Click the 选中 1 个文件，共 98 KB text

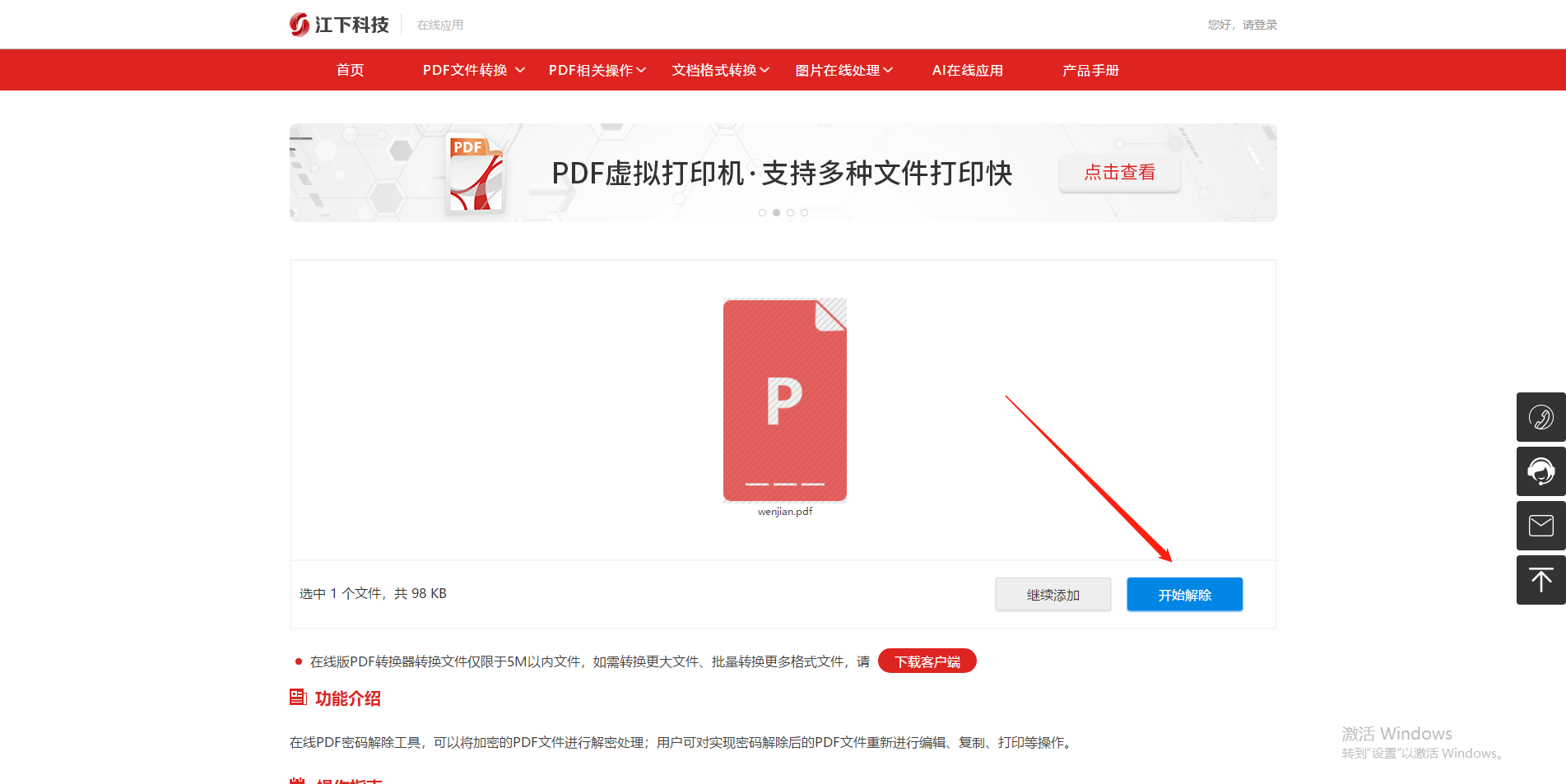tap(373, 593)
